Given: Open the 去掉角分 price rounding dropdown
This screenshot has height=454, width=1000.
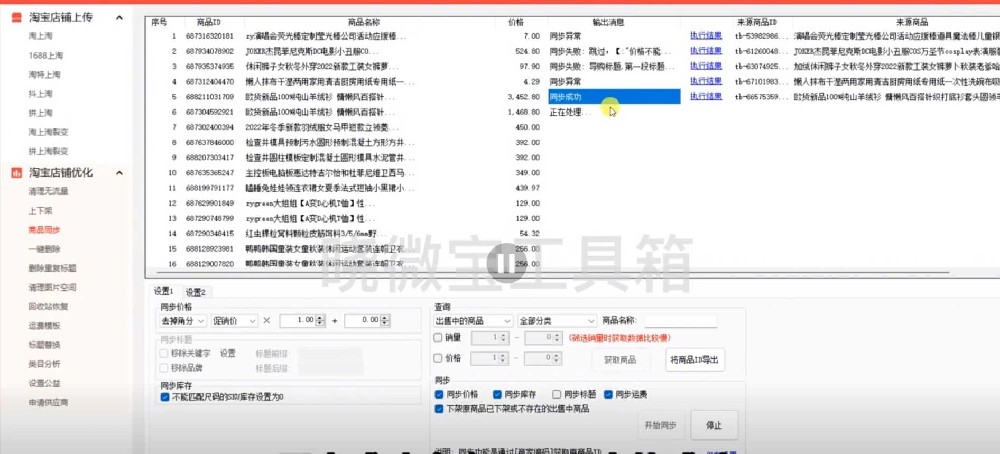Looking at the screenshot, I should click(x=183, y=321).
